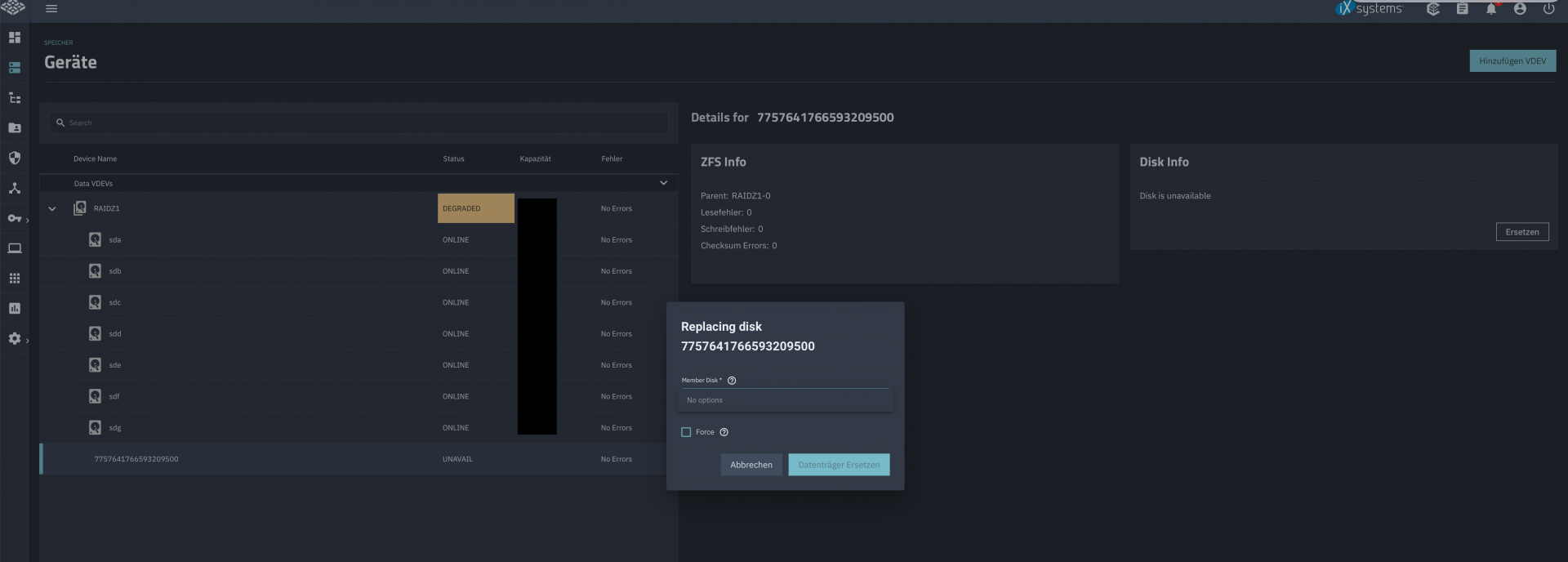Viewport: 1568px width, 562px height.
Task: Click the DEGRADED status badge
Action: (476, 208)
